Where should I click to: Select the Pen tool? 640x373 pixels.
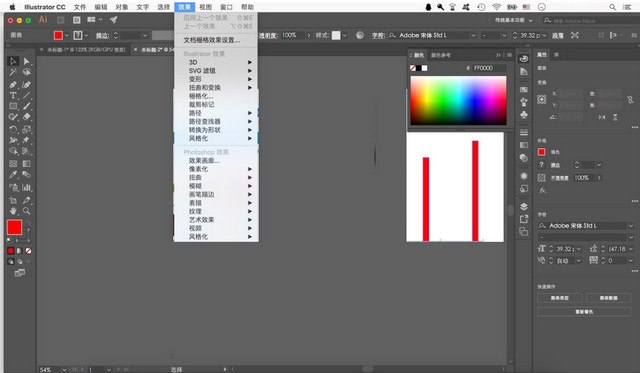(13, 84)
